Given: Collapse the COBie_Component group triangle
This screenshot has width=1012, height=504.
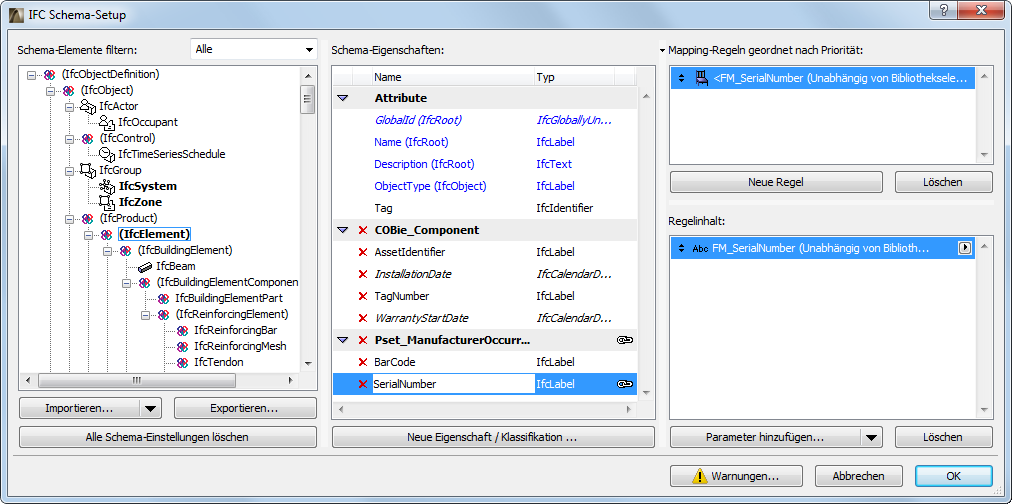Looking at the screenshot, I should (343, 230).
